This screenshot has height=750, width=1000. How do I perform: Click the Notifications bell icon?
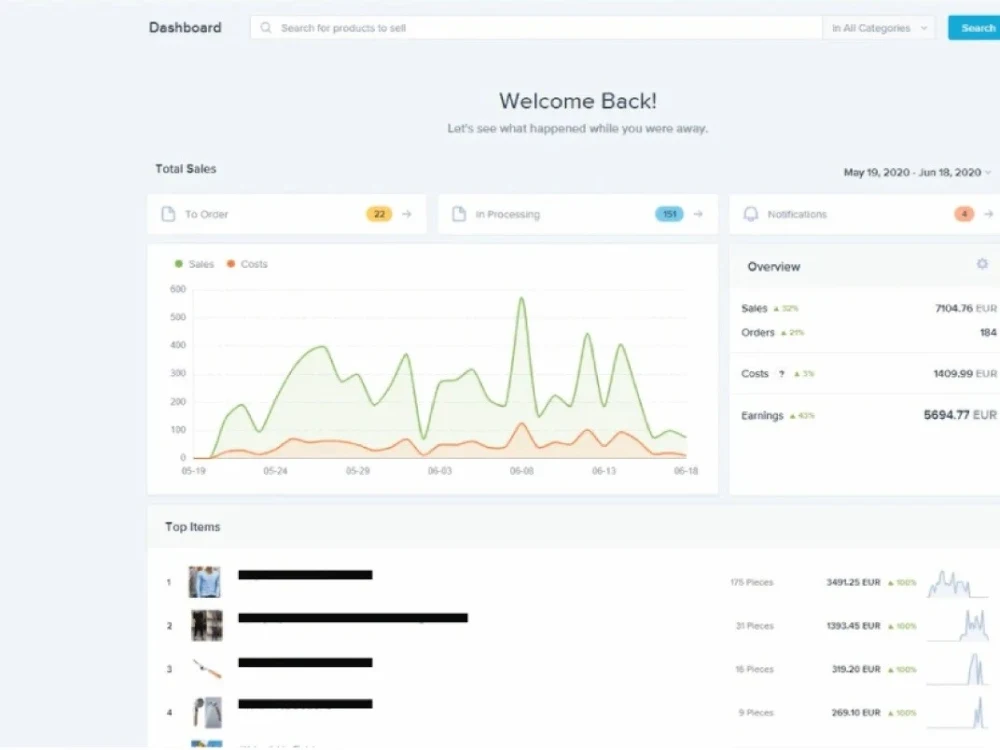point(751,214)
